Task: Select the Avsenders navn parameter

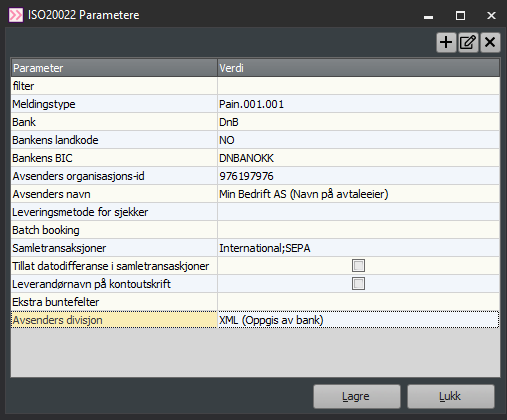Action: [x=114, y=194]
